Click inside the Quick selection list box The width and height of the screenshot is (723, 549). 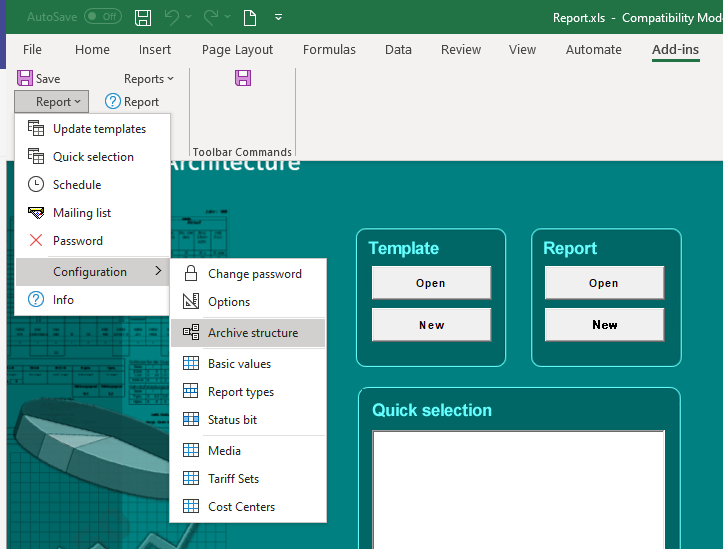pyautogui.click(x=518, y=488)
